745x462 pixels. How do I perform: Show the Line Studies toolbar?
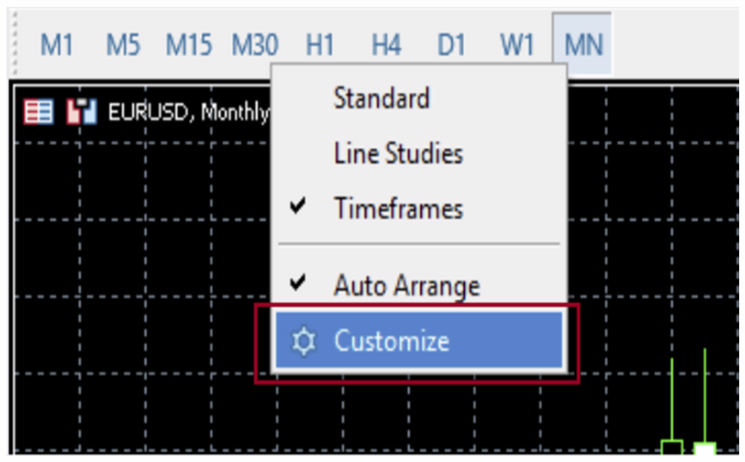[398, 154]
